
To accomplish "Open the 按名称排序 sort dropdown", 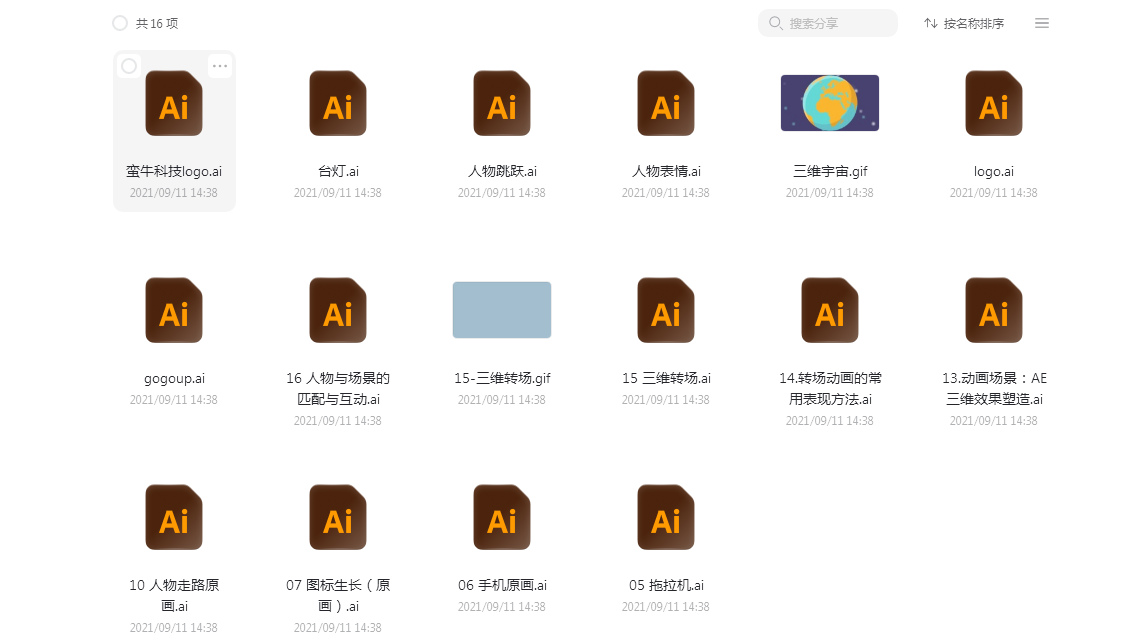I will (964, 23).
